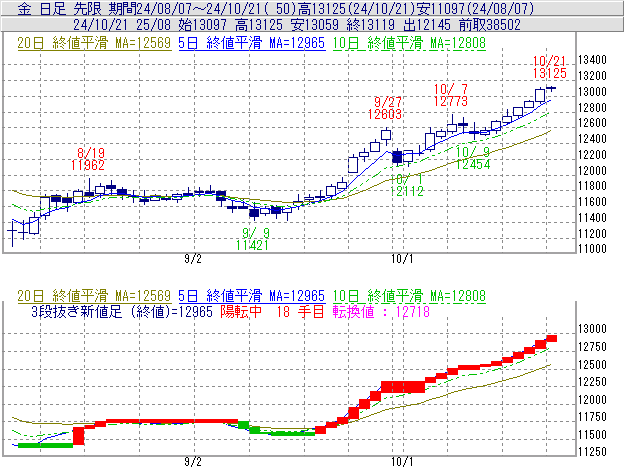Click the 出12145 volume value
624x475 pixels.
coord(427,25)
